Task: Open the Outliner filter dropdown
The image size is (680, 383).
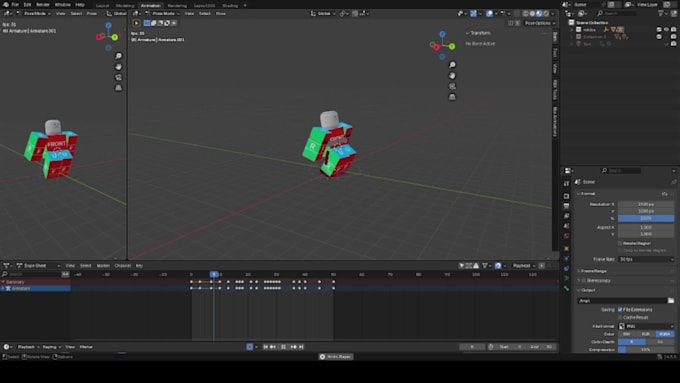Action: coord(662,13)
